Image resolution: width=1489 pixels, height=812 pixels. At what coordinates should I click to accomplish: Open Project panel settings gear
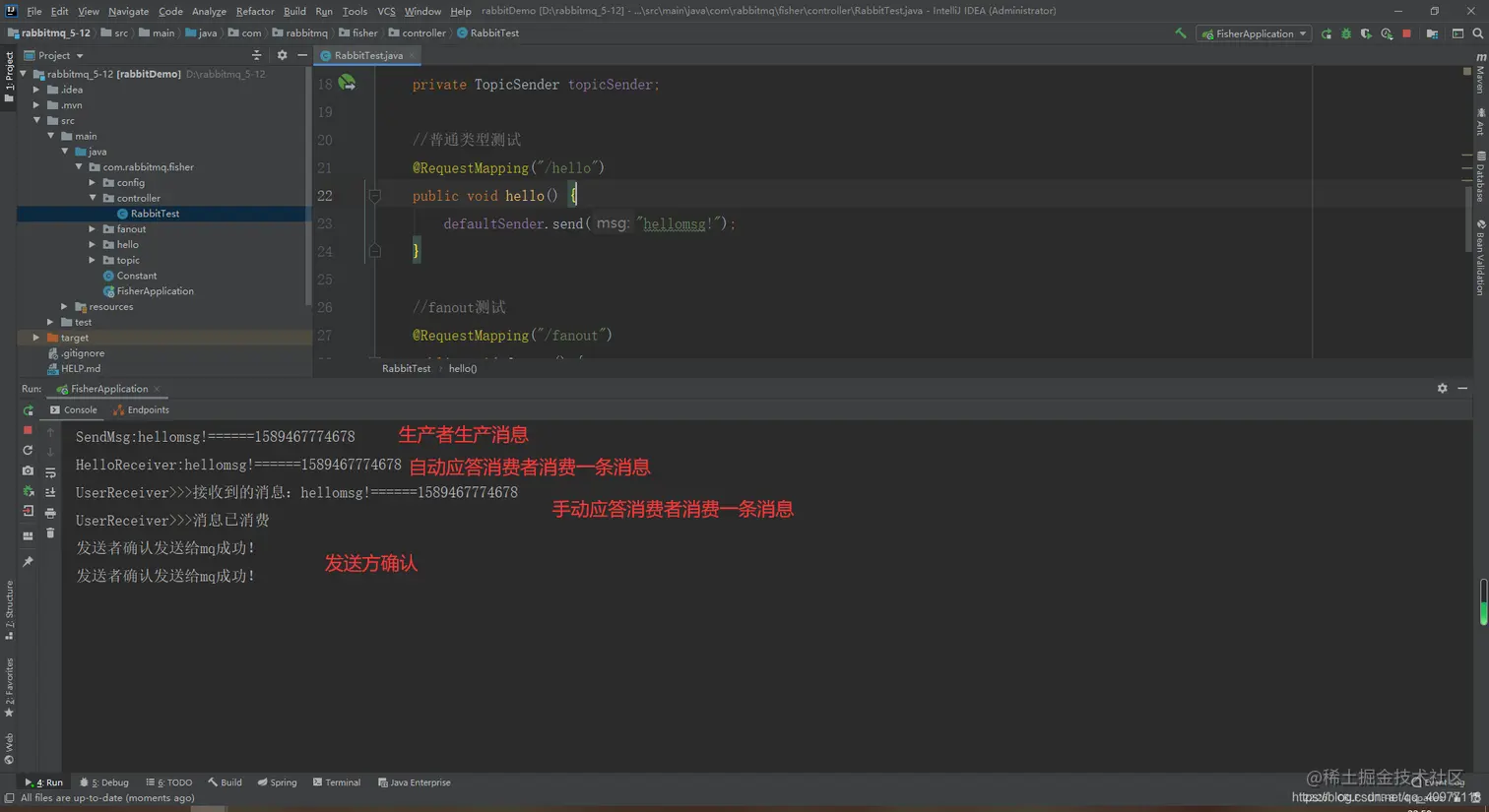pyautogui.click(x=282, y=55)
